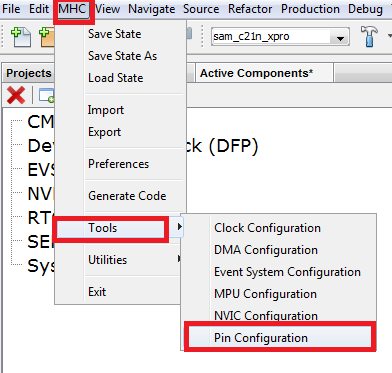Open the Debug menu
Screen dimensions: 392x373
click(x=365, y=9)
